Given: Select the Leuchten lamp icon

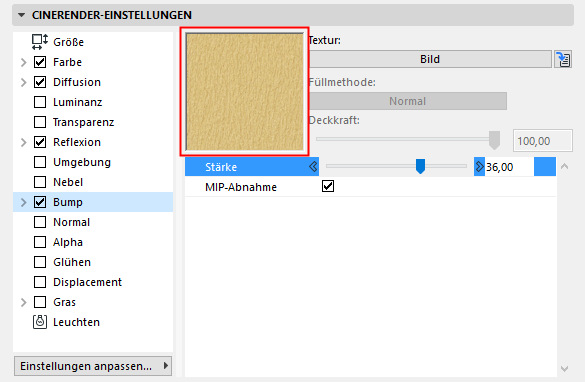Looking at the screenshot, I should point(40,322).
